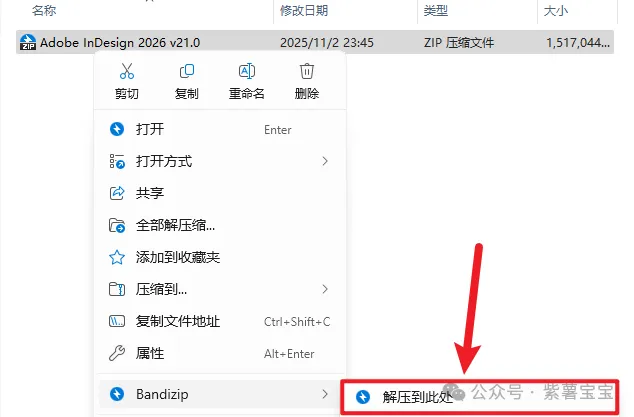Open the Bandizip menu entry
Viewport: 634px width, 417px height.
[x=220, y=394]
